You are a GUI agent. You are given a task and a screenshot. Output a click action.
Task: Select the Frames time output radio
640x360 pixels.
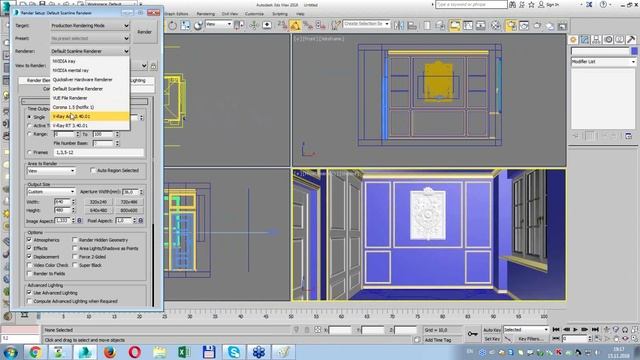[29, 152]
